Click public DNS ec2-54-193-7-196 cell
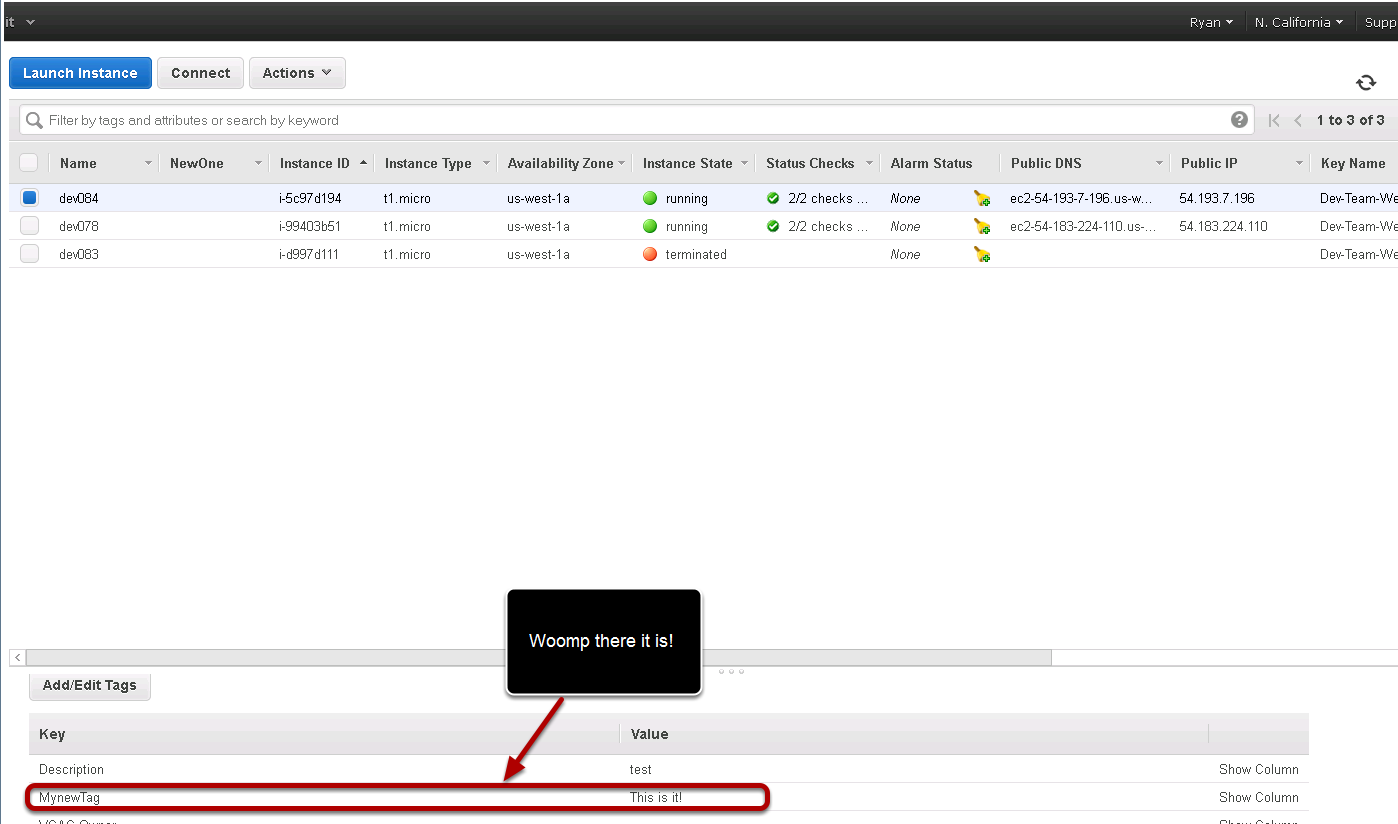 [1081, 198]
